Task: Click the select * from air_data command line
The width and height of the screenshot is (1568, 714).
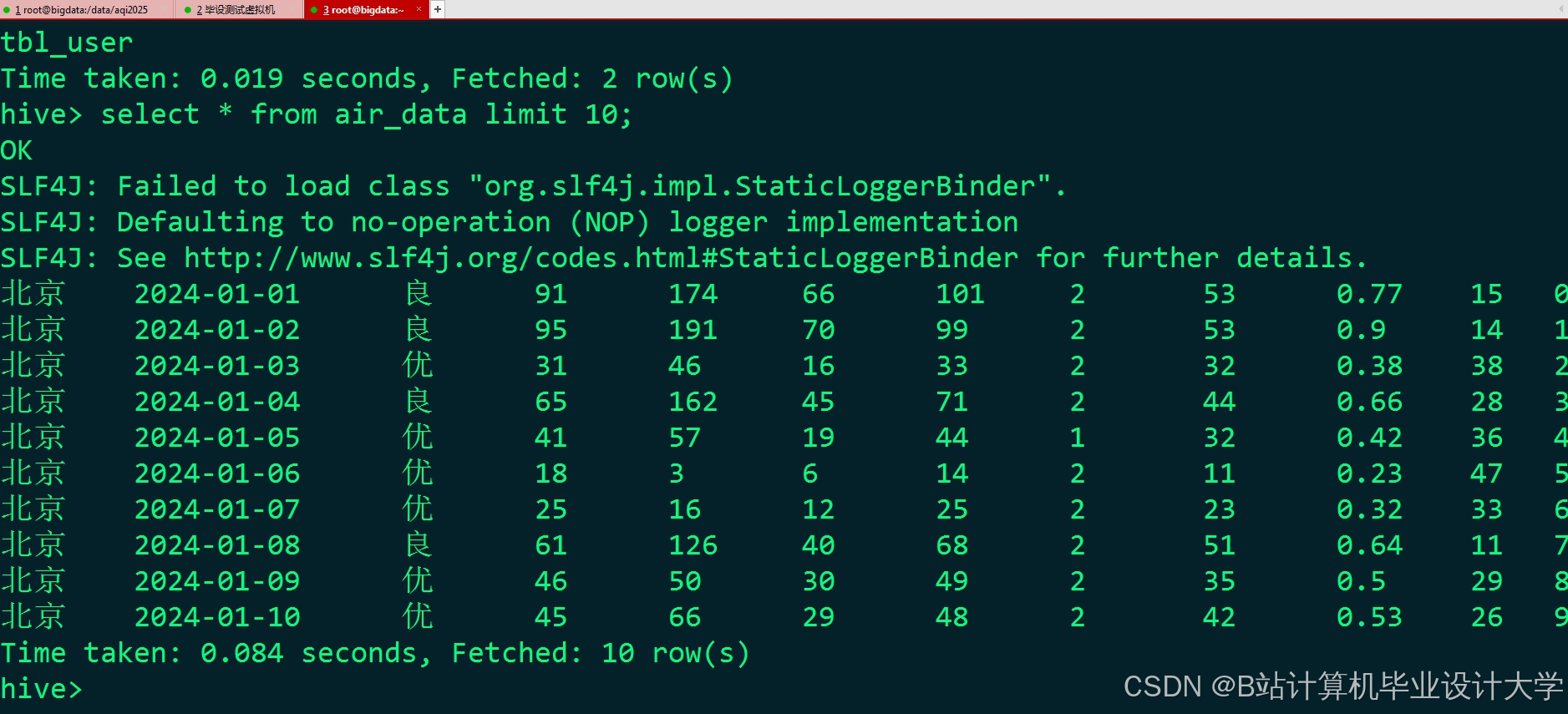Action: click(x=317, y=114)
